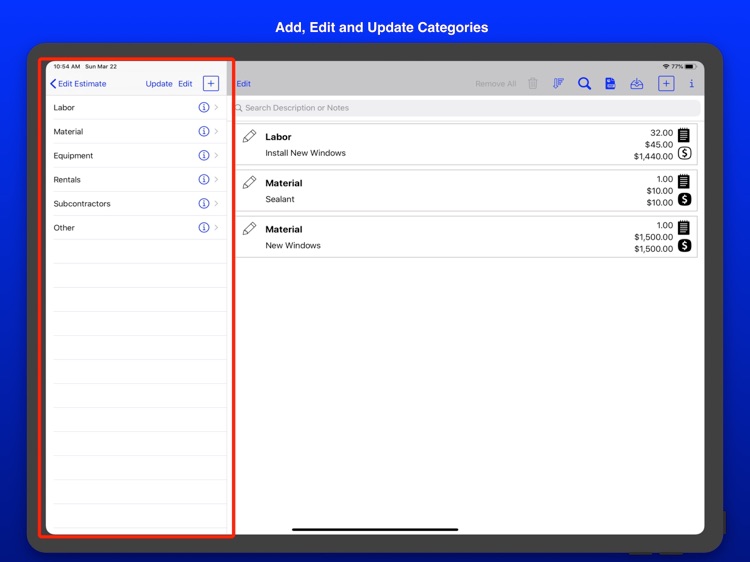
Task: Click the Update button in categories panel
Action: click(x=159, y=84)
